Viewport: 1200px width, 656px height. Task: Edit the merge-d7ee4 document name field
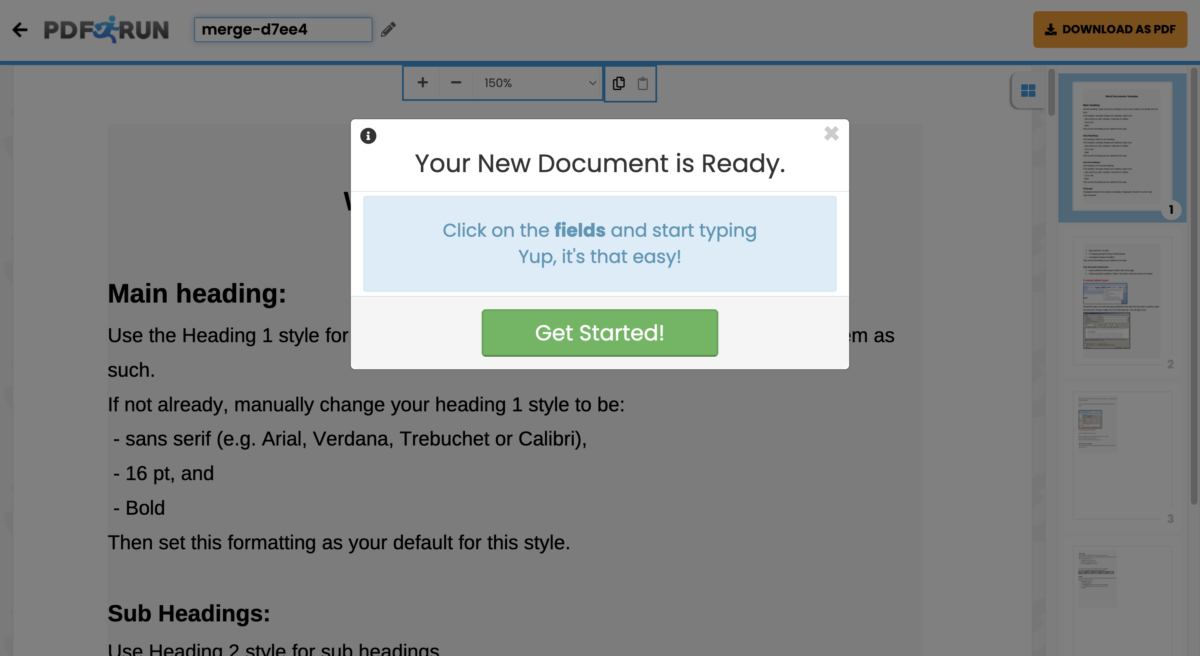[283, 29]
